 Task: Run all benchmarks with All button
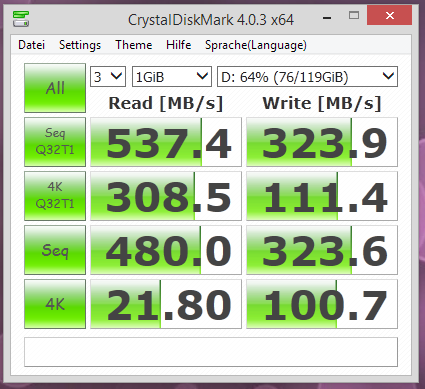[55, 88]
